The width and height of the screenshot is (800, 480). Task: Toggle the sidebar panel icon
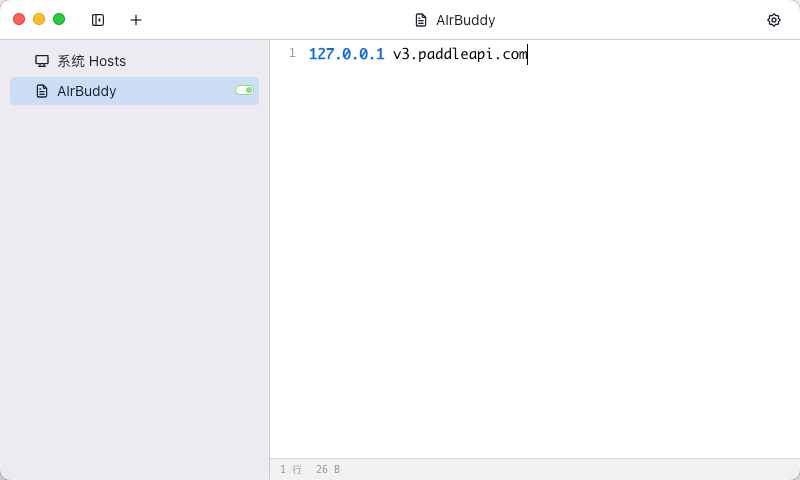pos(98,20)
